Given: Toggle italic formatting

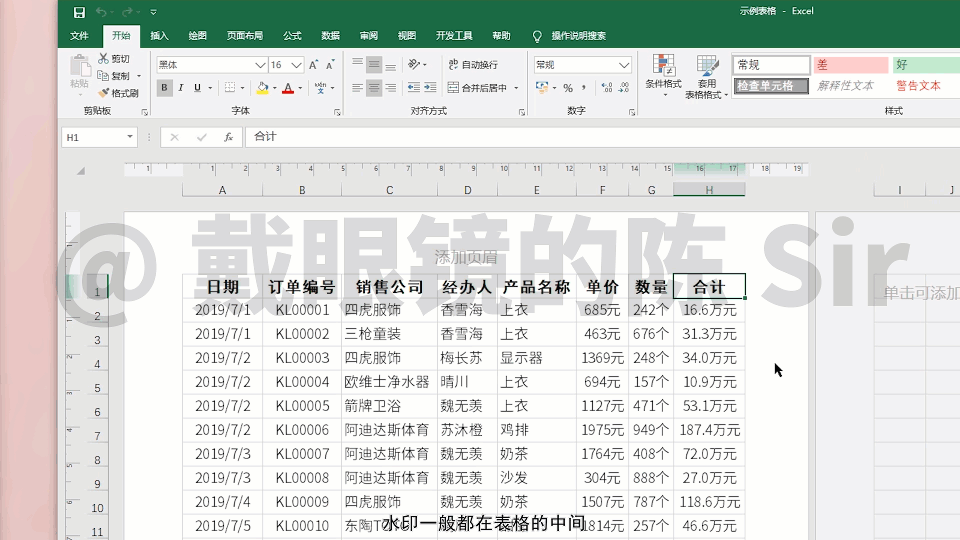Looking at the screenshot, I should point(181,88).
